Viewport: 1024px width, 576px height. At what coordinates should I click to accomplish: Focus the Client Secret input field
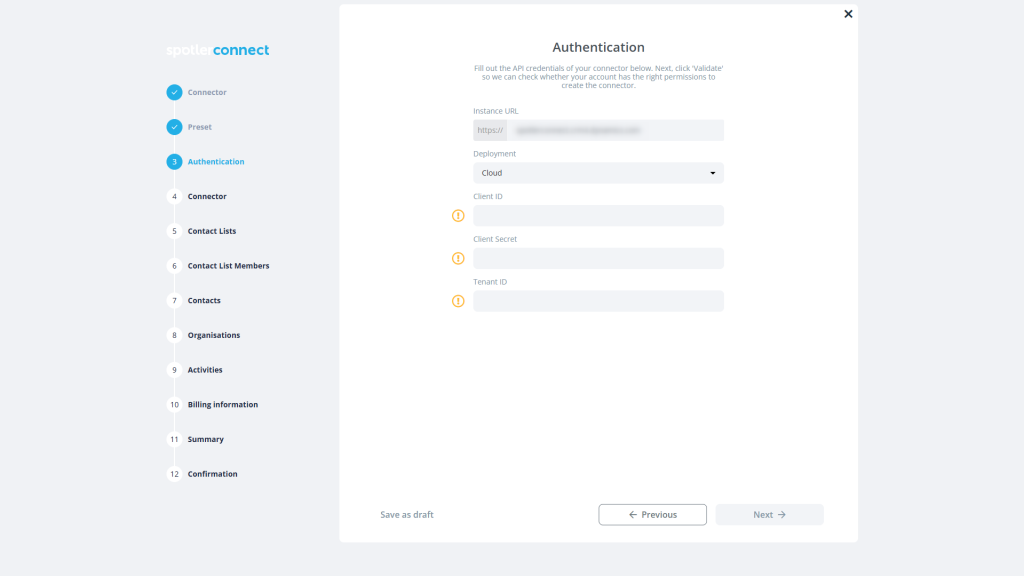pos(598,259)
